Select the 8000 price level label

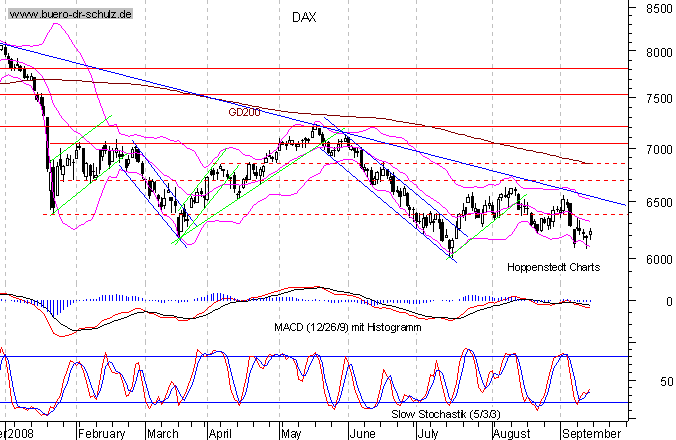click(x=656, y=54)
